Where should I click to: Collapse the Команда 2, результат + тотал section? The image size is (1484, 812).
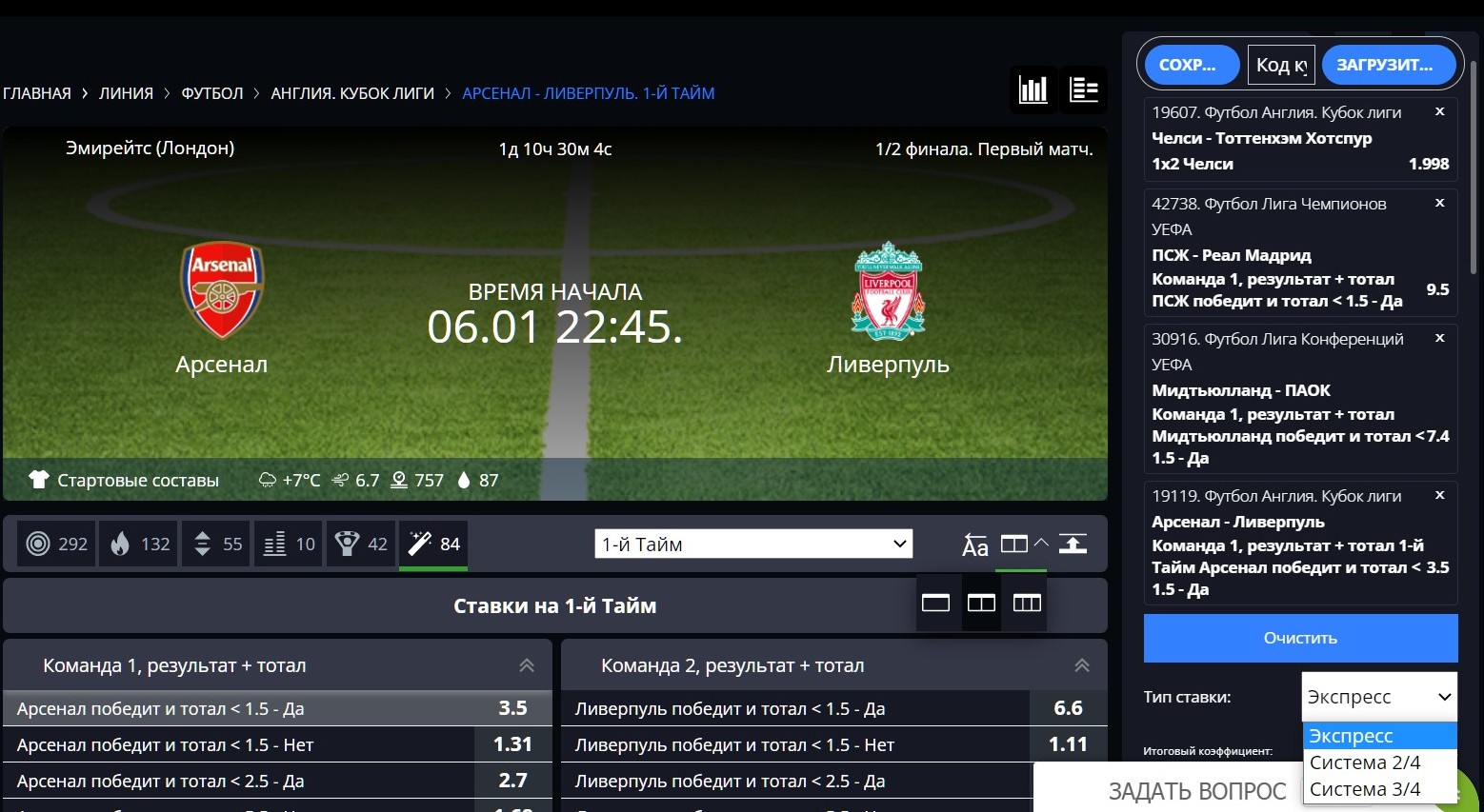pos(1082,665)
